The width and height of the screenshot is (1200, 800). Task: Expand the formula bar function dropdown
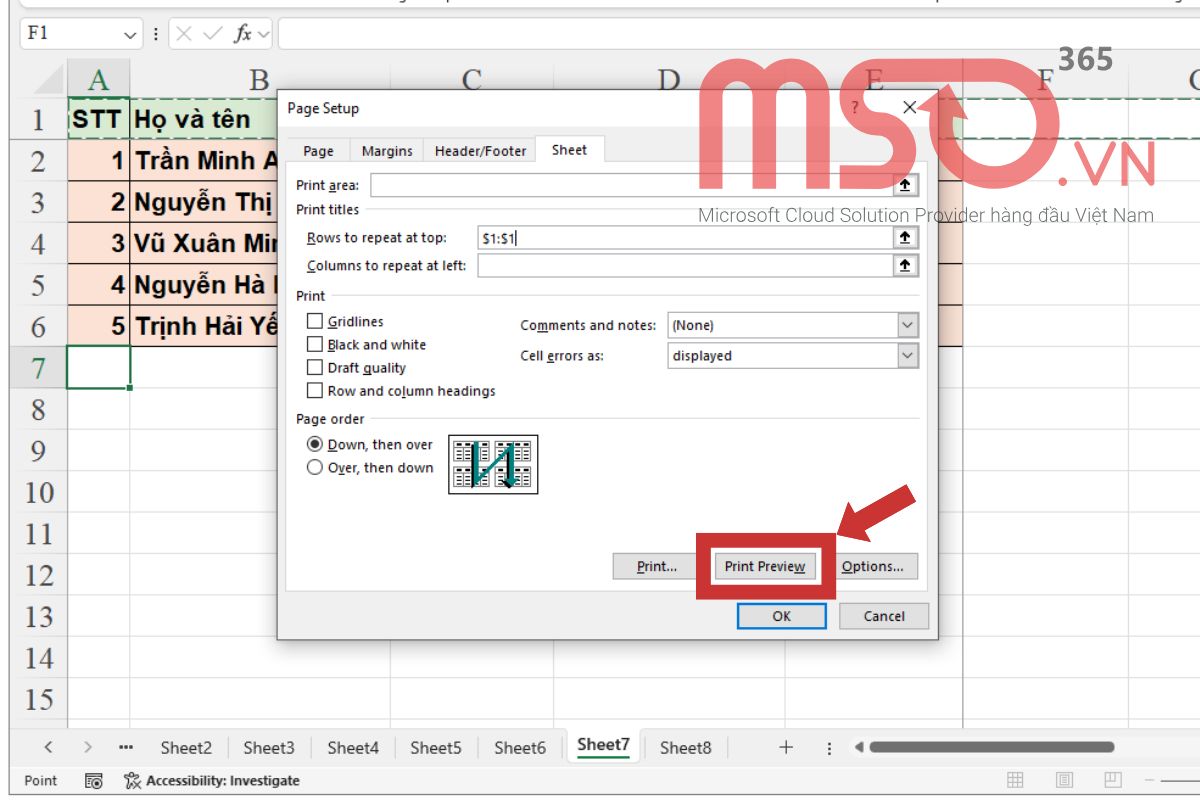click(x=264, y=34)
